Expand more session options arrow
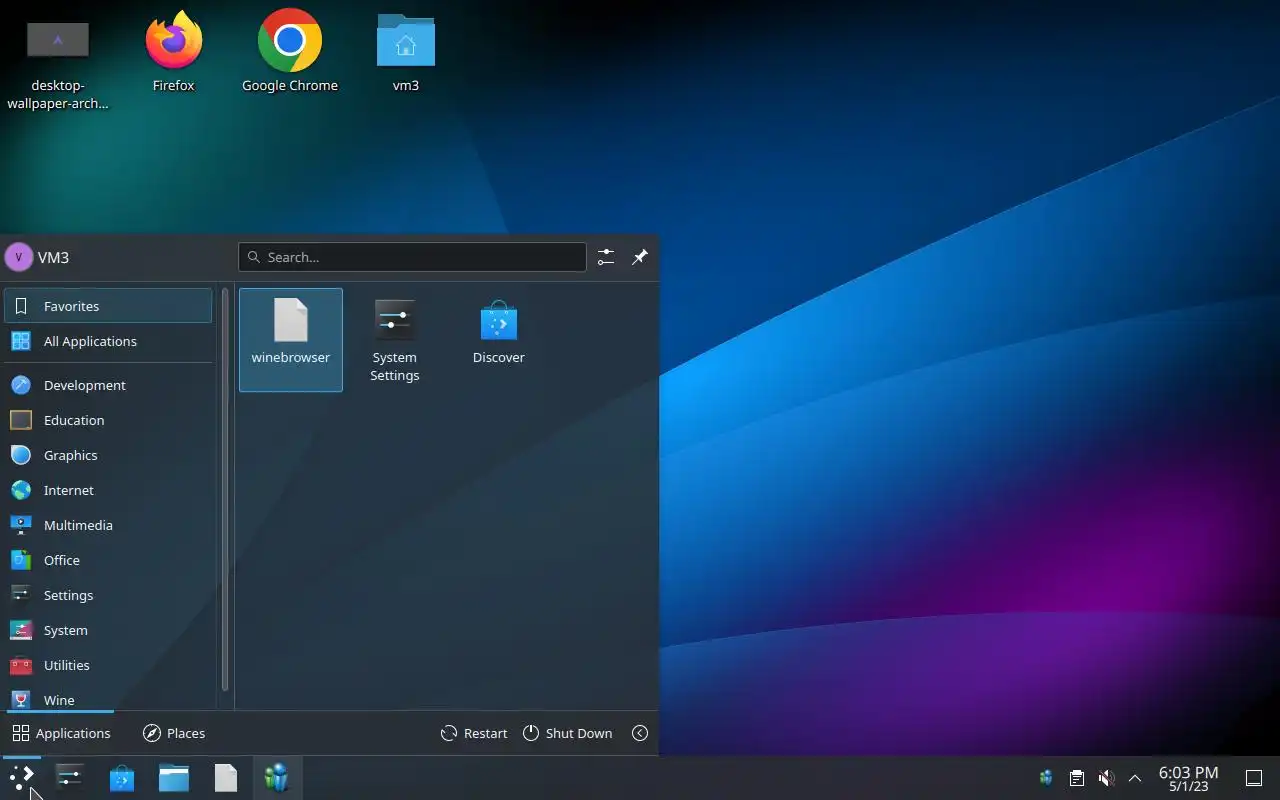Screen dimensions: 1280x800 click(x=640, y=733)
